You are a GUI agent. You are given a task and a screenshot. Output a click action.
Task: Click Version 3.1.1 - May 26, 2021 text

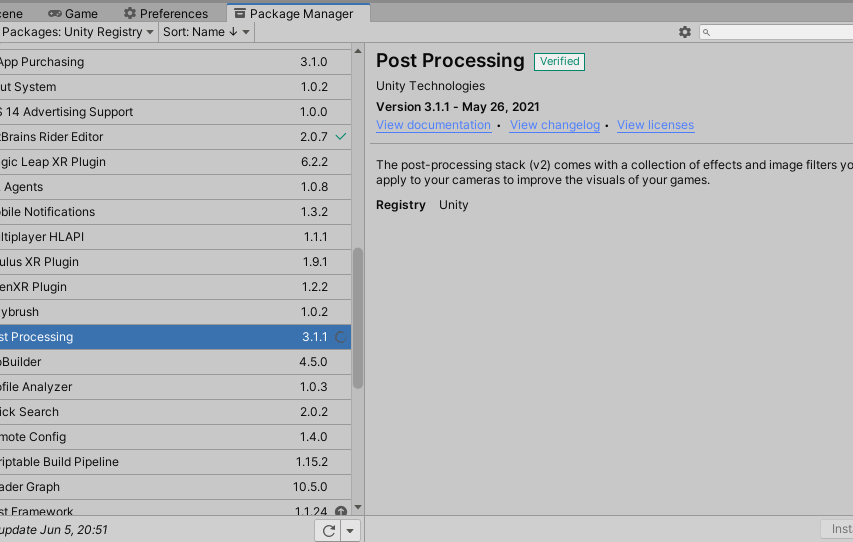click(458, 107)
